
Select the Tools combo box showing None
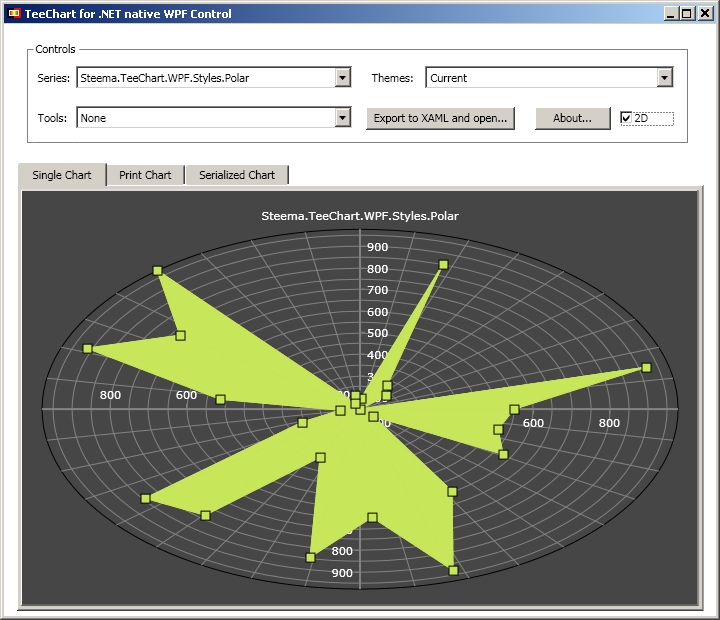(x=214, y=118)
